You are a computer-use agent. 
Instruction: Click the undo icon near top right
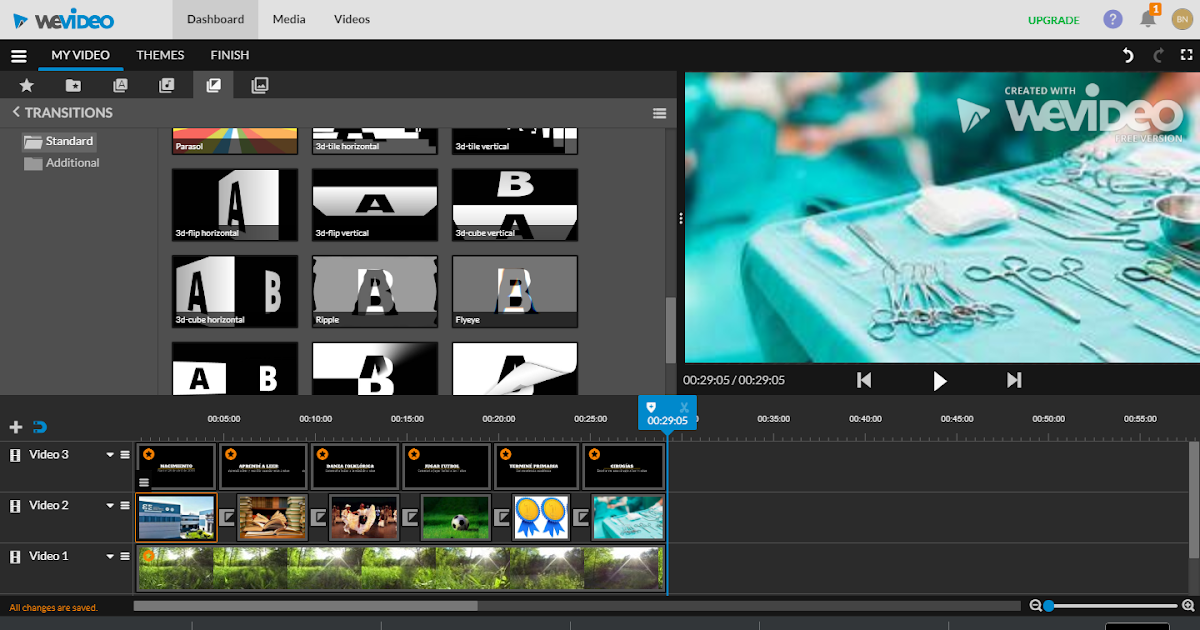click(x=1129, y=56)
